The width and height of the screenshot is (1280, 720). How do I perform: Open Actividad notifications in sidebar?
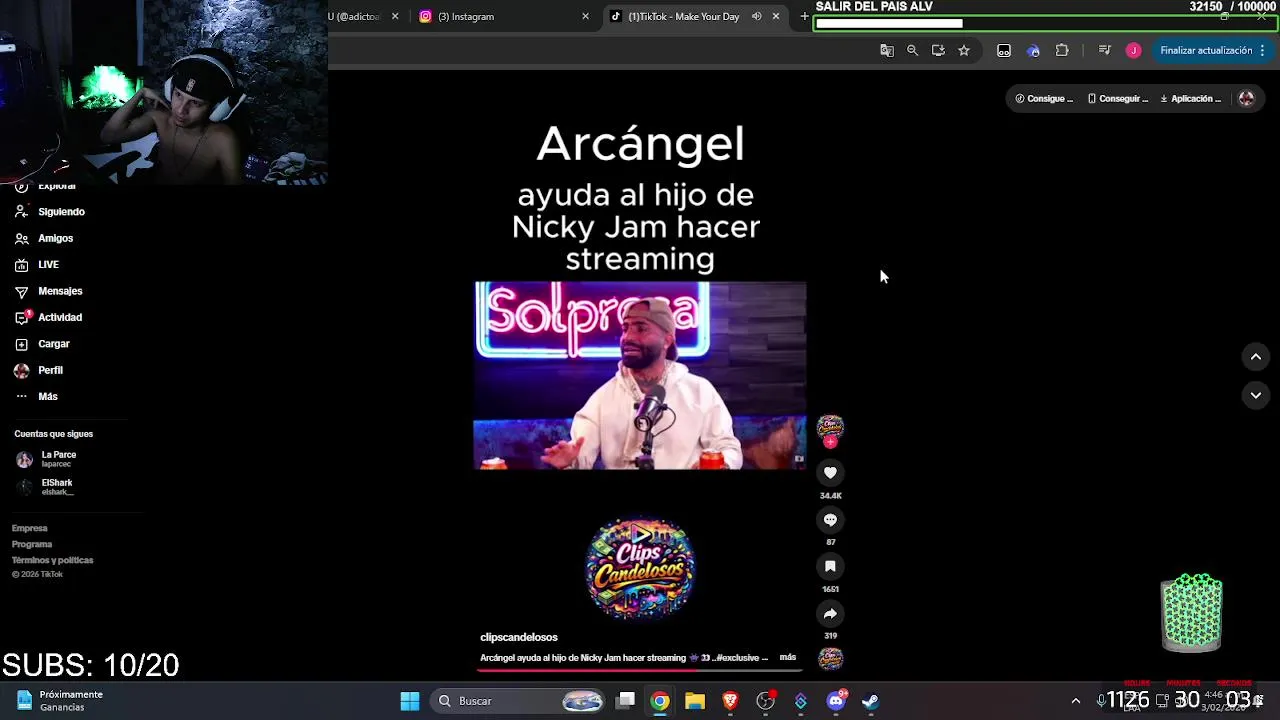[48, 317]
